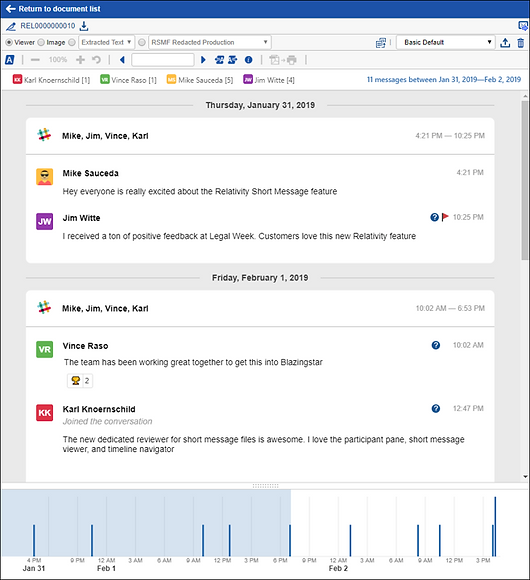This screenshot has width=530, height=580.
Task: Open the RSMF Redacted Production dropdown
Action: [210, 42]
